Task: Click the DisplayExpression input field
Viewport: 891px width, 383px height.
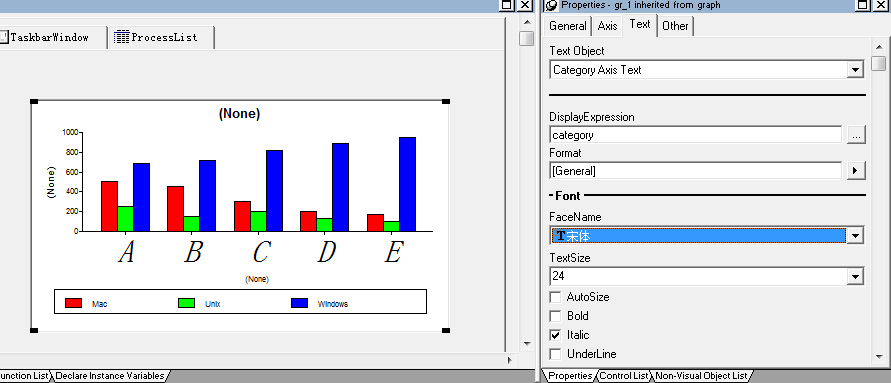Action: click(x=696, y=135)
